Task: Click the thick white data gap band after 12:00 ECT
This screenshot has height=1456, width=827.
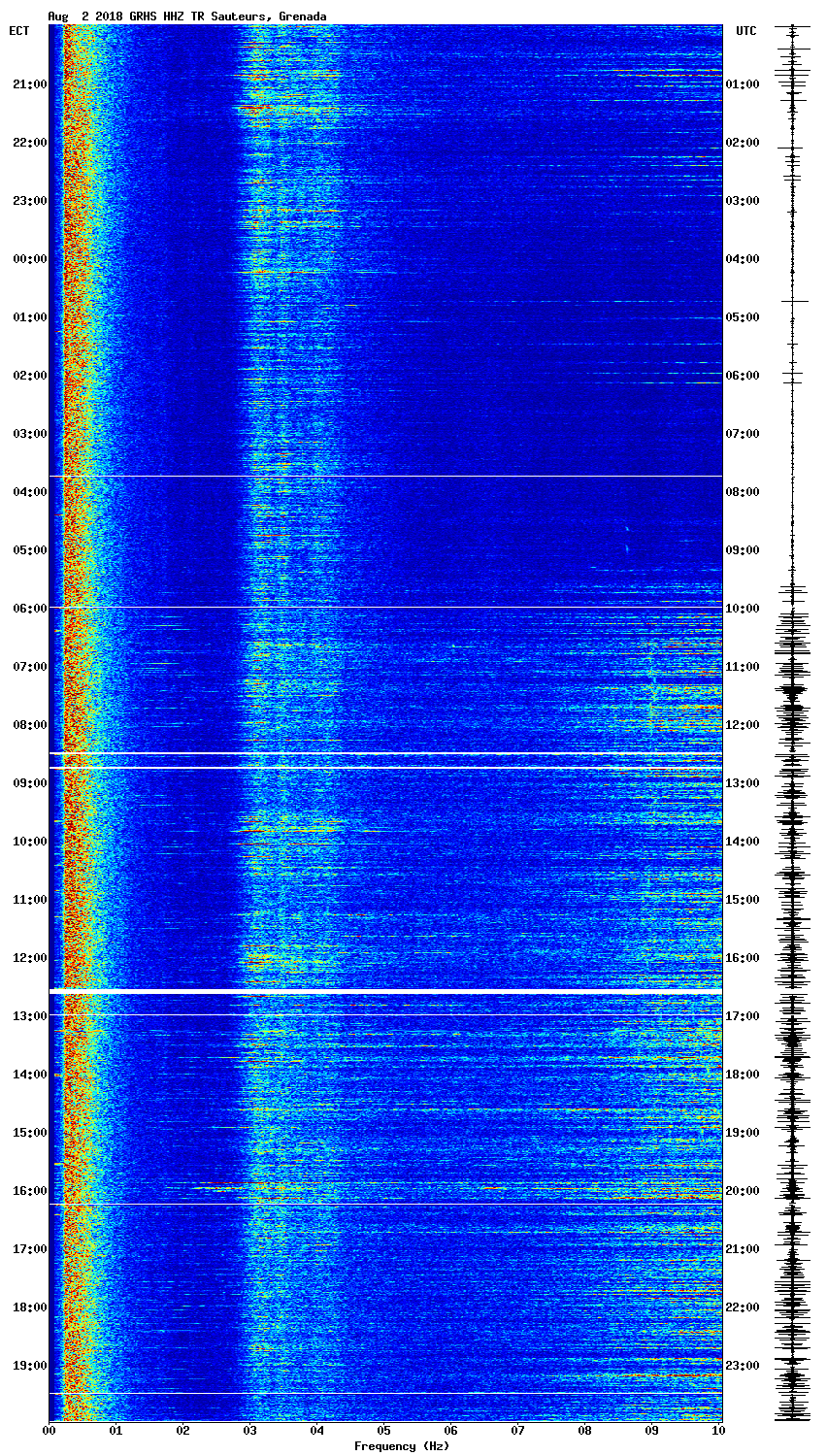Action: (385, 991)
